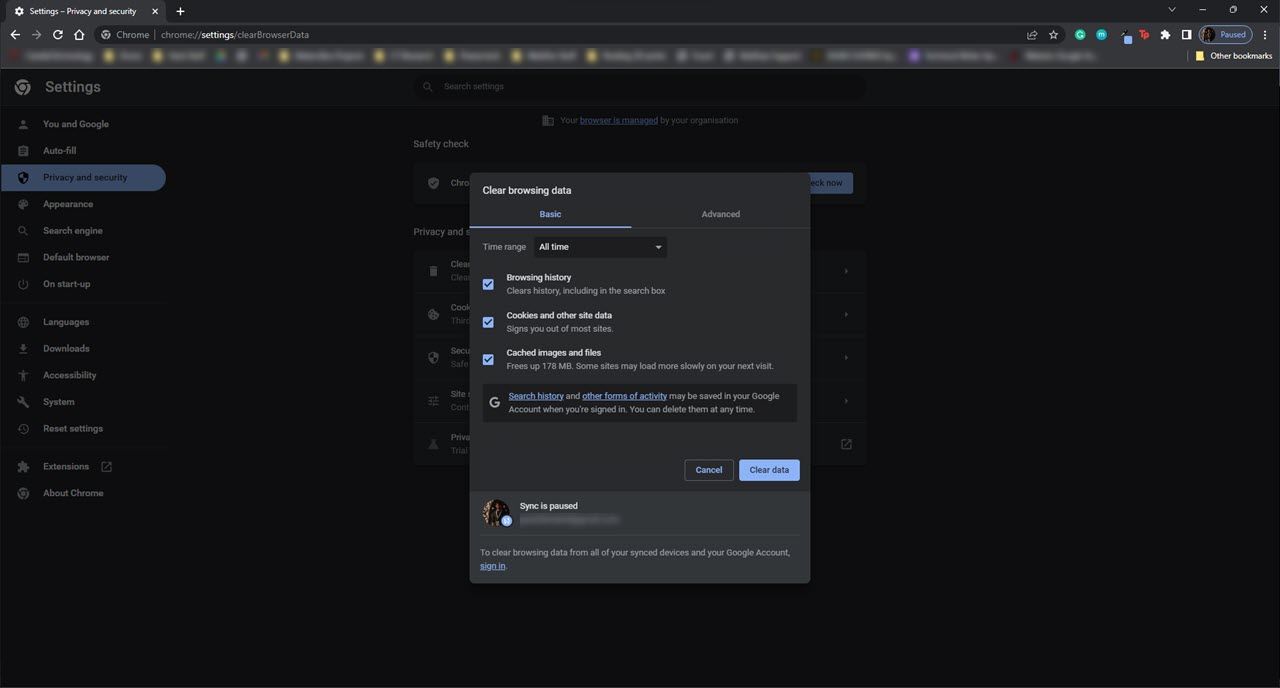Bookmark this tab with star icon

pyautogui.click(x=1053, y=34)
